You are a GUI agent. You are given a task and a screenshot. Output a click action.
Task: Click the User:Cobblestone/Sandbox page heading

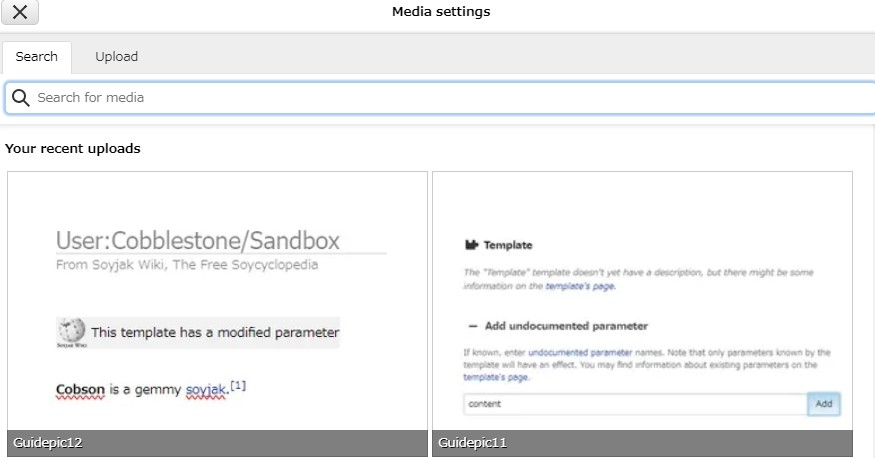click(x=198, y=240)
